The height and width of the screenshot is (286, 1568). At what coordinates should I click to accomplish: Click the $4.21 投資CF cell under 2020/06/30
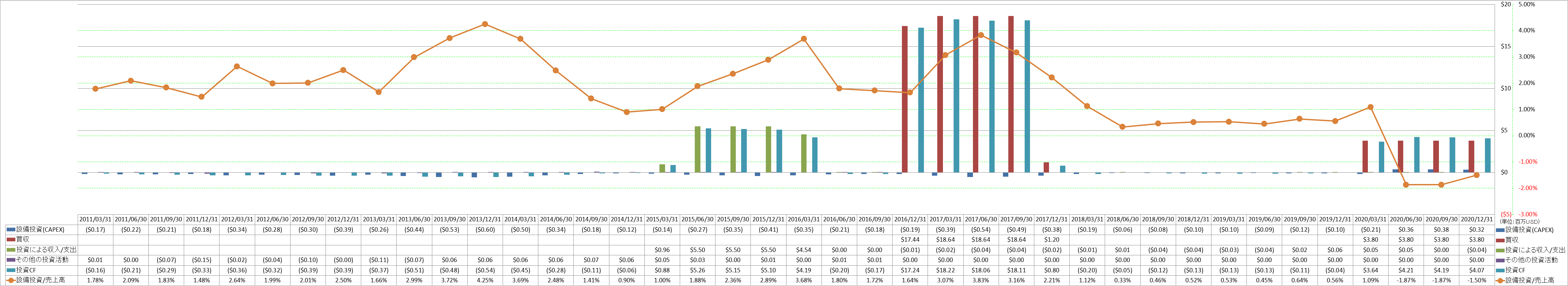coord(1406,270)
